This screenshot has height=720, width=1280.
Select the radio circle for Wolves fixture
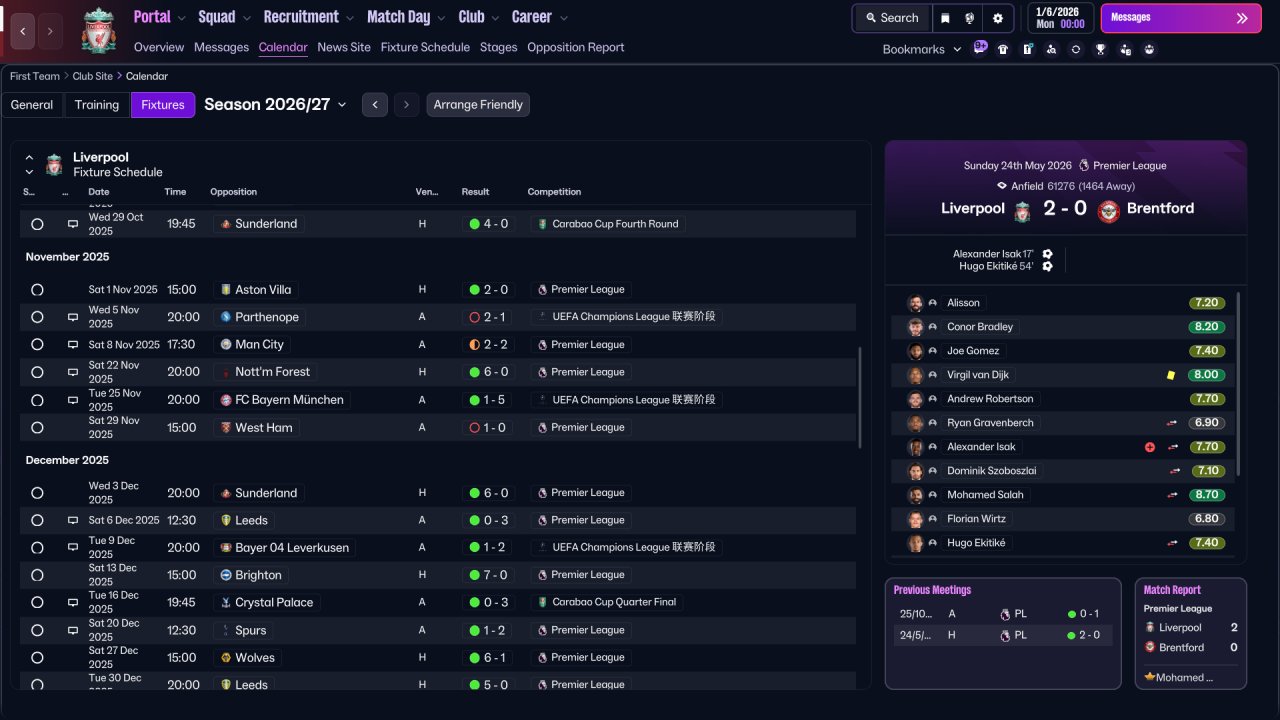click(x=37, y=658)
